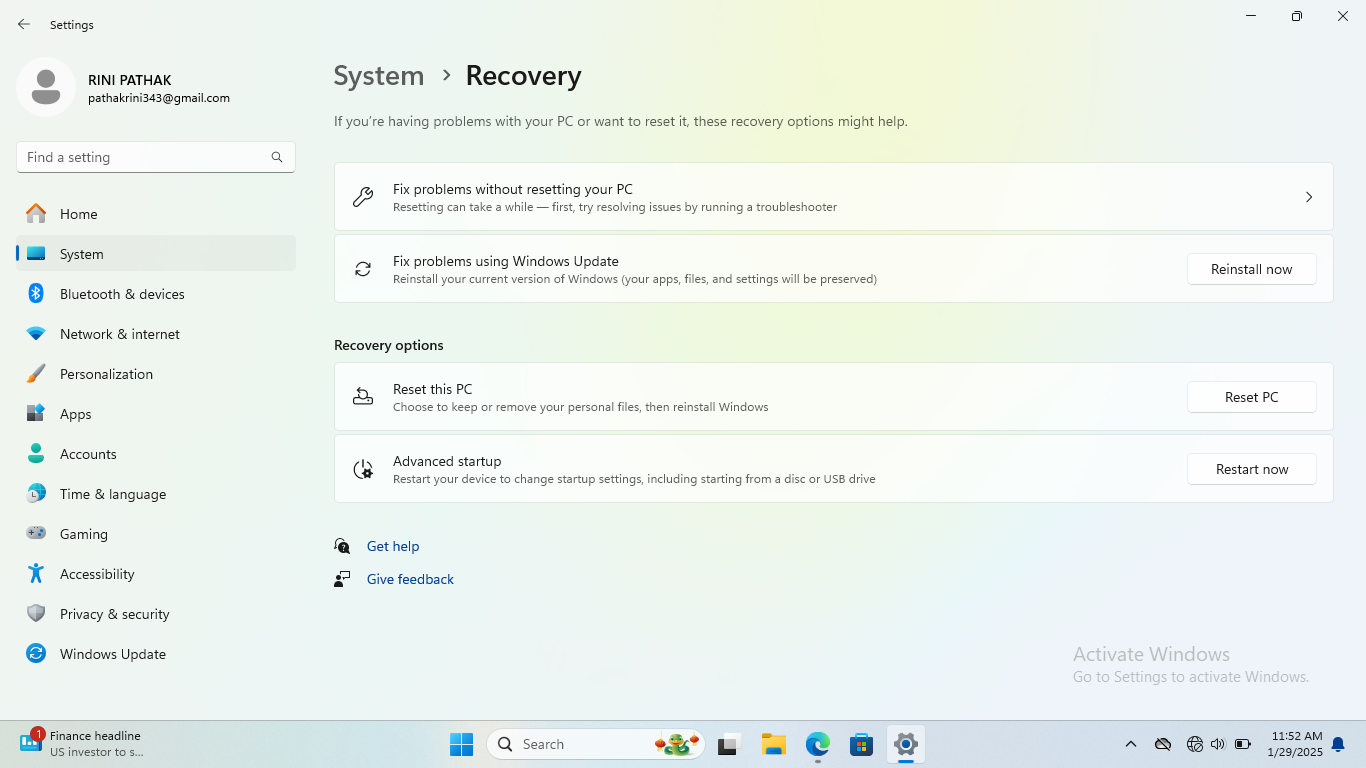Screen dimensions: 1366x768
Task: Click the search magnifier icon in Find a setting
Action: 277,157
